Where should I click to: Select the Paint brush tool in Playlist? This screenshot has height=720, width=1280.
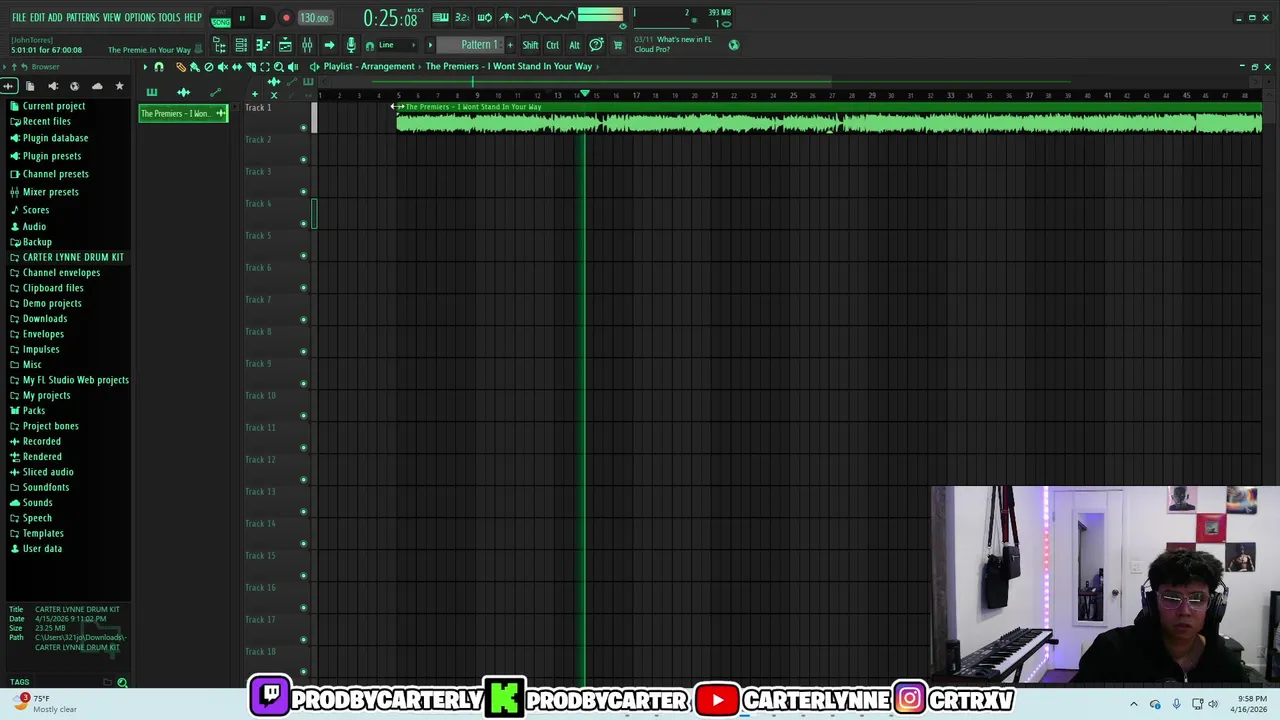pyautogui.click(x=194, y=67)
